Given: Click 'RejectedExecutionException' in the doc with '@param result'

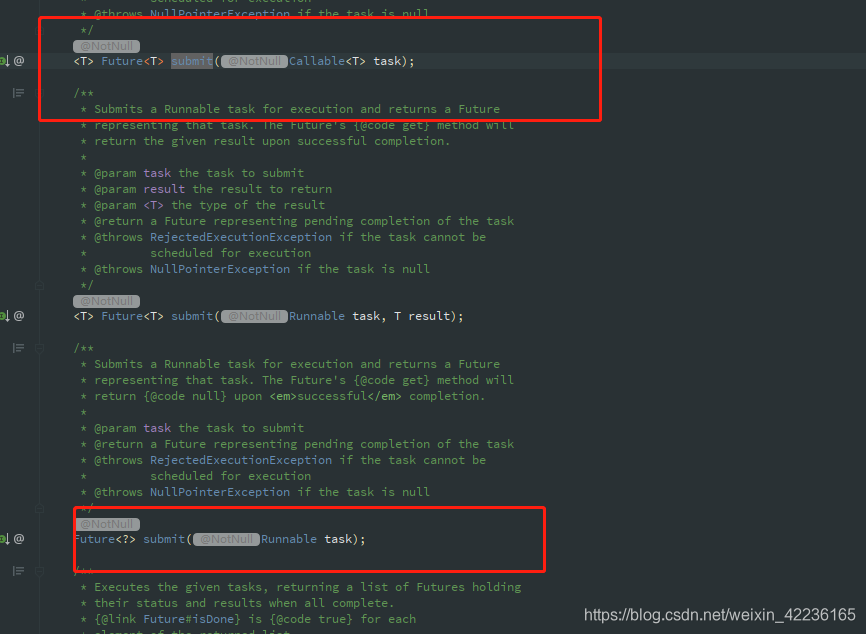Looking at the screenshot, I should (x=241, y=237).
